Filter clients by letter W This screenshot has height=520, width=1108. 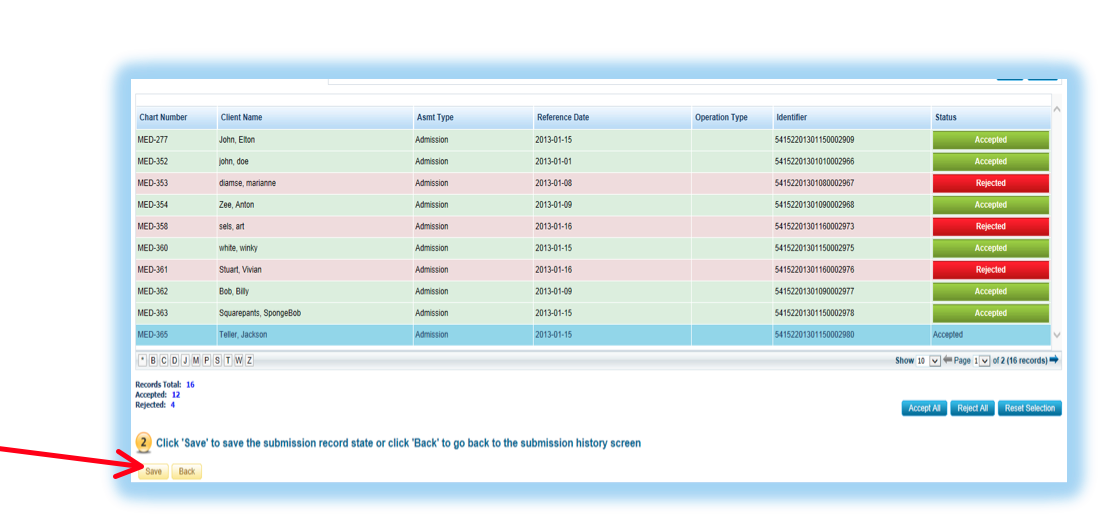coord(238,360)
